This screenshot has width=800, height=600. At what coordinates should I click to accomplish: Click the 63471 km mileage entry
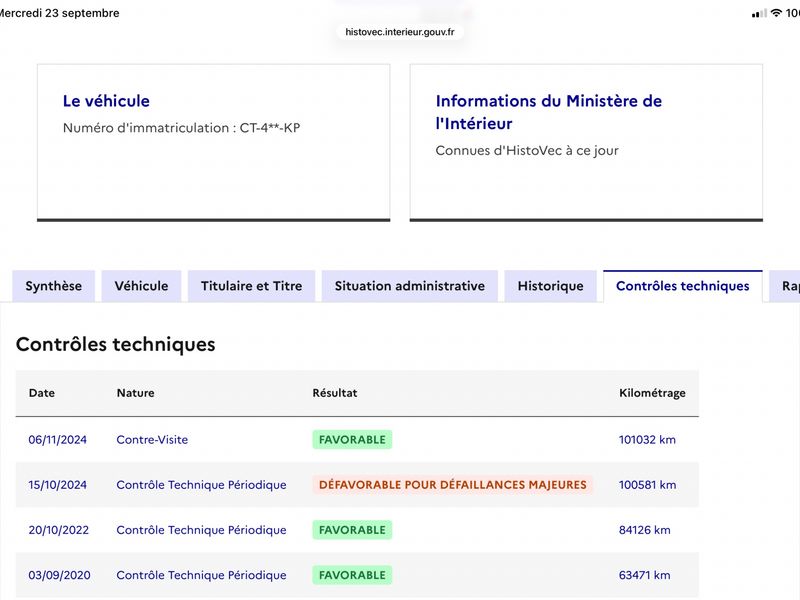tap(644, 575)
